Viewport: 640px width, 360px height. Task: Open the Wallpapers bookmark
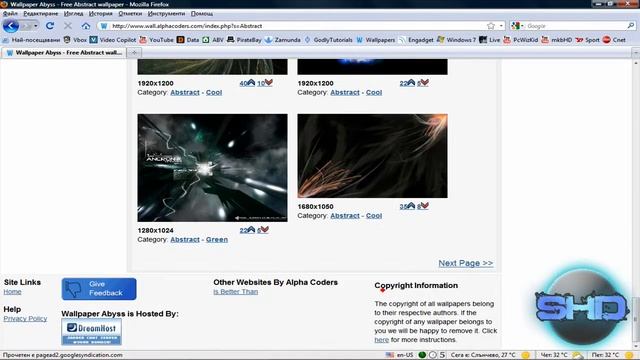[376, 40]
